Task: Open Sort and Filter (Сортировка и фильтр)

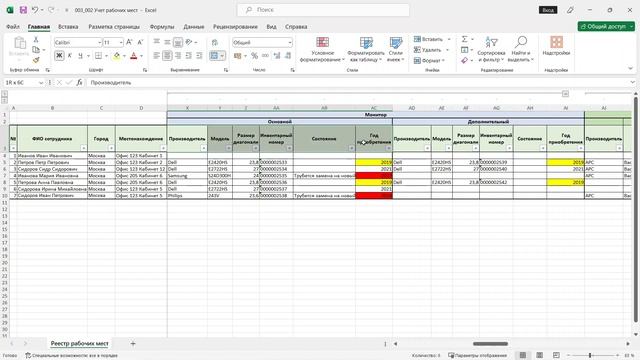Action: click(491, 49)
